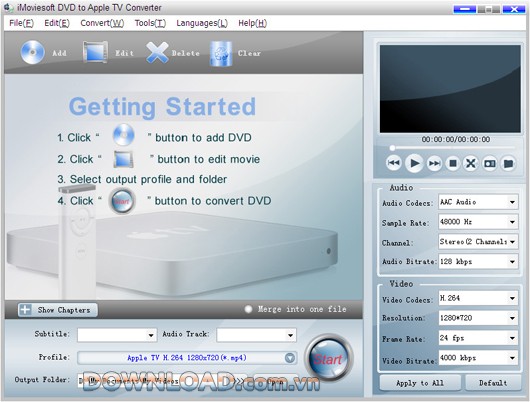Expand the Profile selection list arrow
The height and width of the screenshot is (402, 530).
coord(290,358)
